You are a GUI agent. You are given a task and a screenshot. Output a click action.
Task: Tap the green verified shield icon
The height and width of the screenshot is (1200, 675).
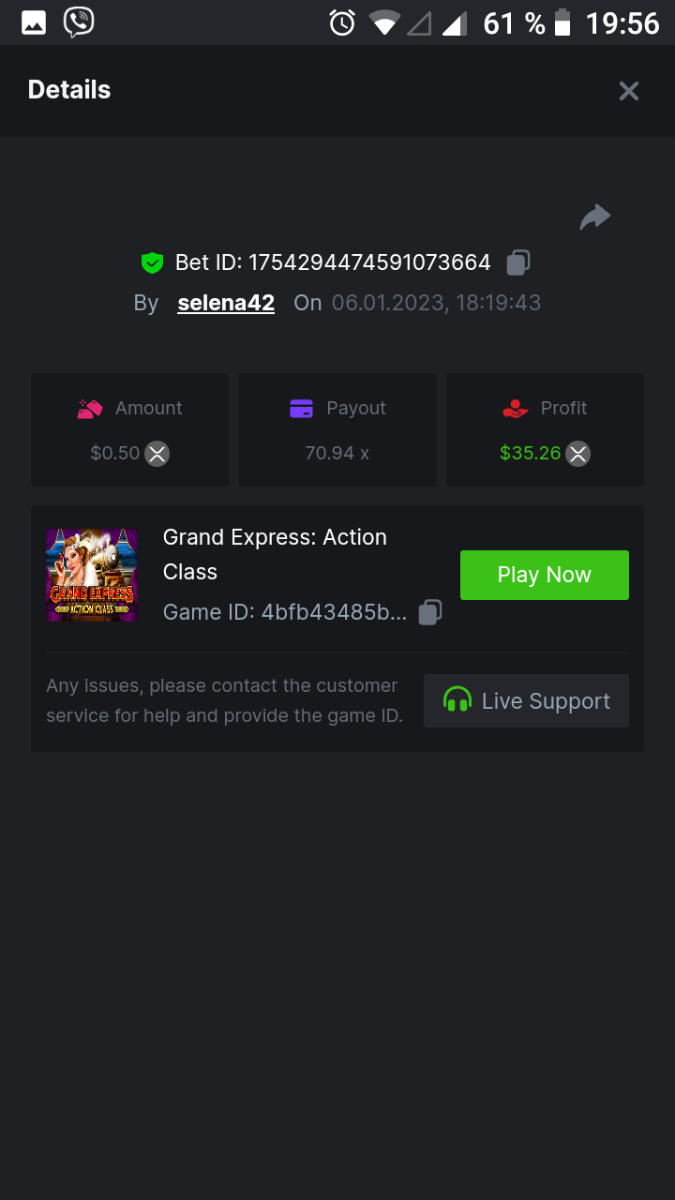pyautogui.click(x=152, y=263)
